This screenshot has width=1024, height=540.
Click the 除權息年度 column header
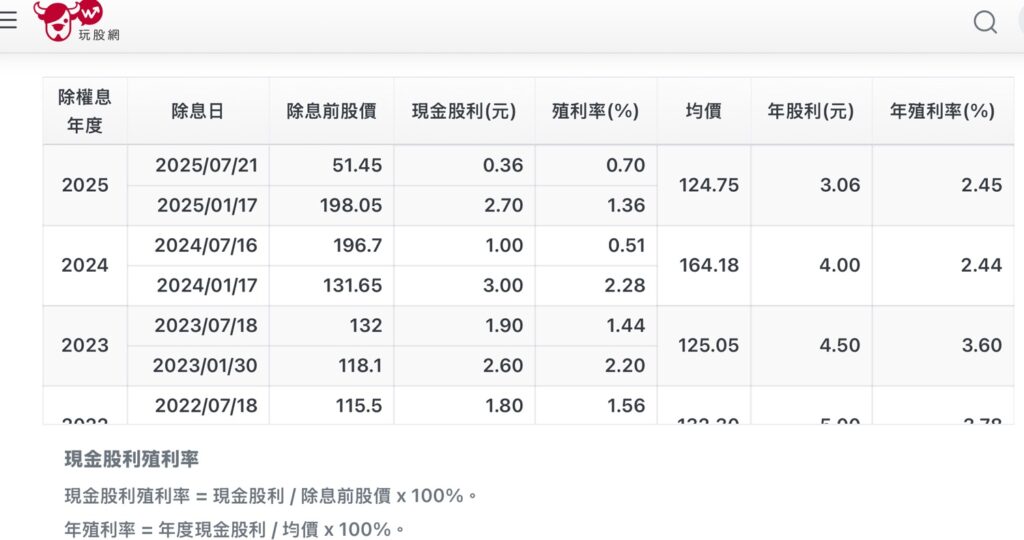(x=85, y=111)
